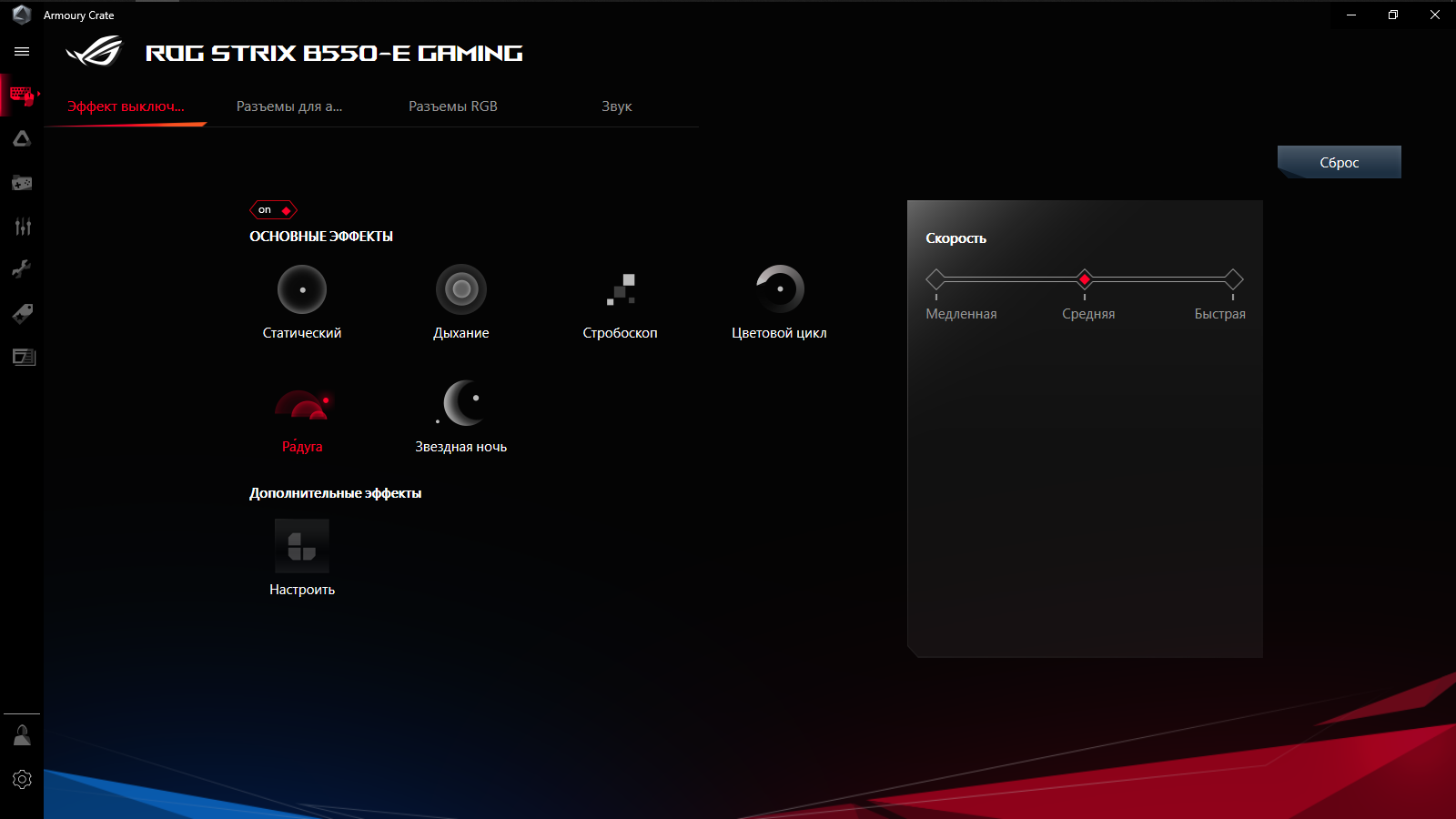The height and width of the screenshot is (819, 1456).
Task: Toggle the lighting effects on switch
Action: tap(274, 210)
